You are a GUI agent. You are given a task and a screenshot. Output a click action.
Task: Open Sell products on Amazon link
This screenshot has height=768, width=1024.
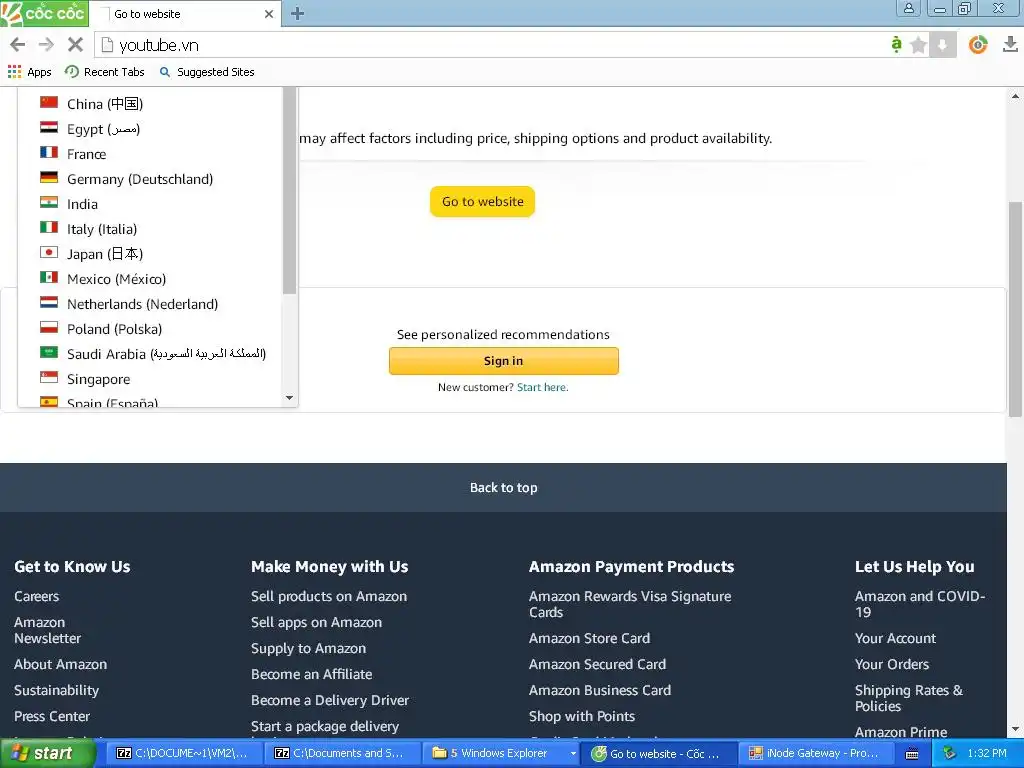[329, 596]
